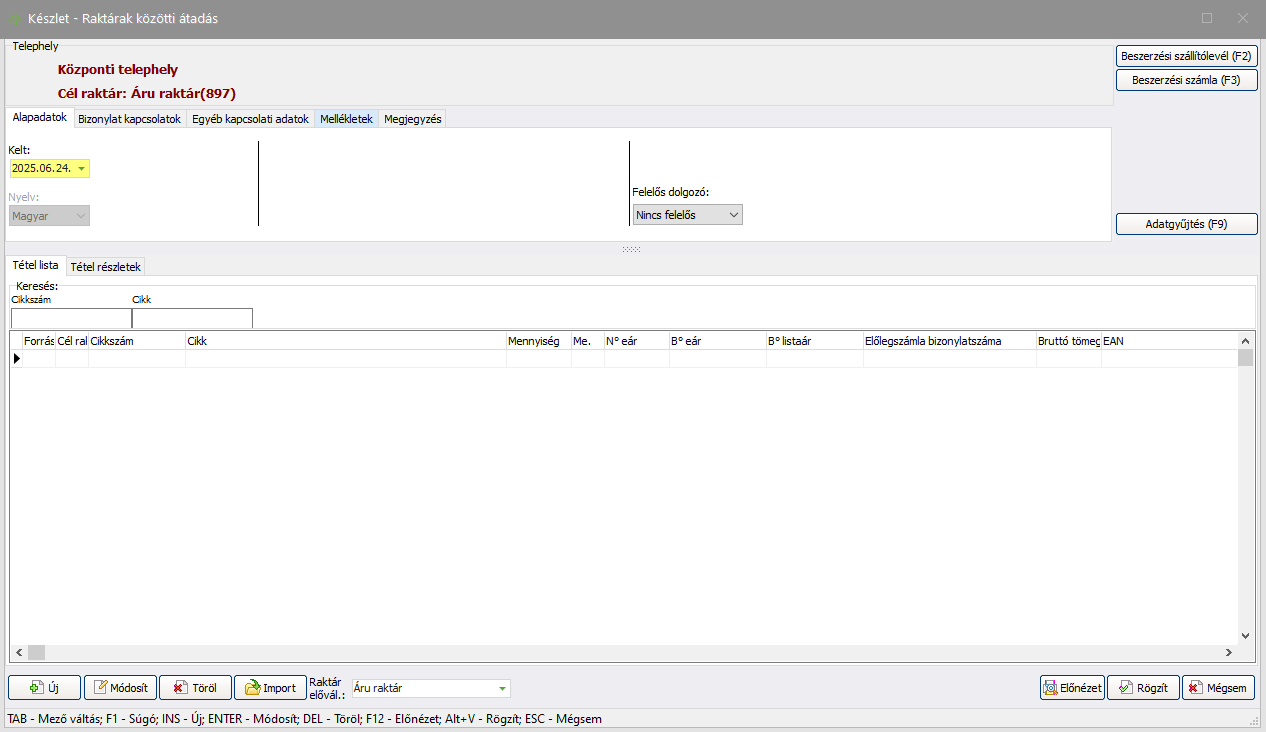This screenshot has height=732, width=1266.
Task: Click the Adatgyűjtés (F9) button
Action: click(1186, 224)
